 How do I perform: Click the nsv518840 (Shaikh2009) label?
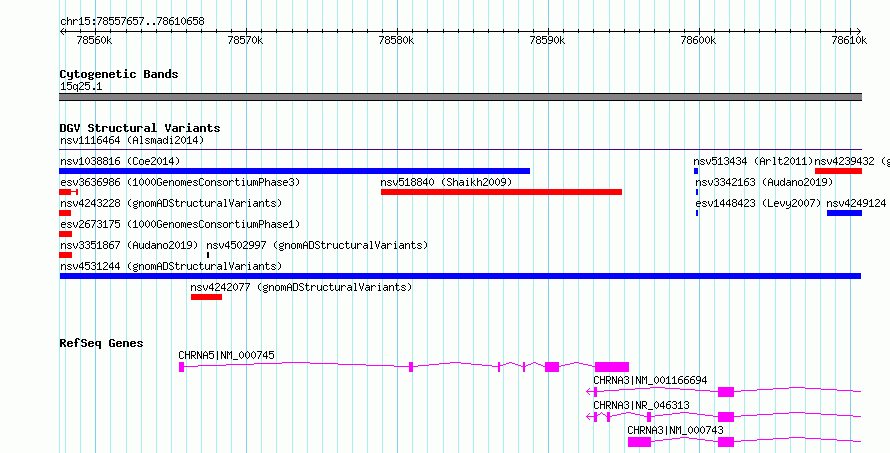pyautogui.click(x=446, y=182)
